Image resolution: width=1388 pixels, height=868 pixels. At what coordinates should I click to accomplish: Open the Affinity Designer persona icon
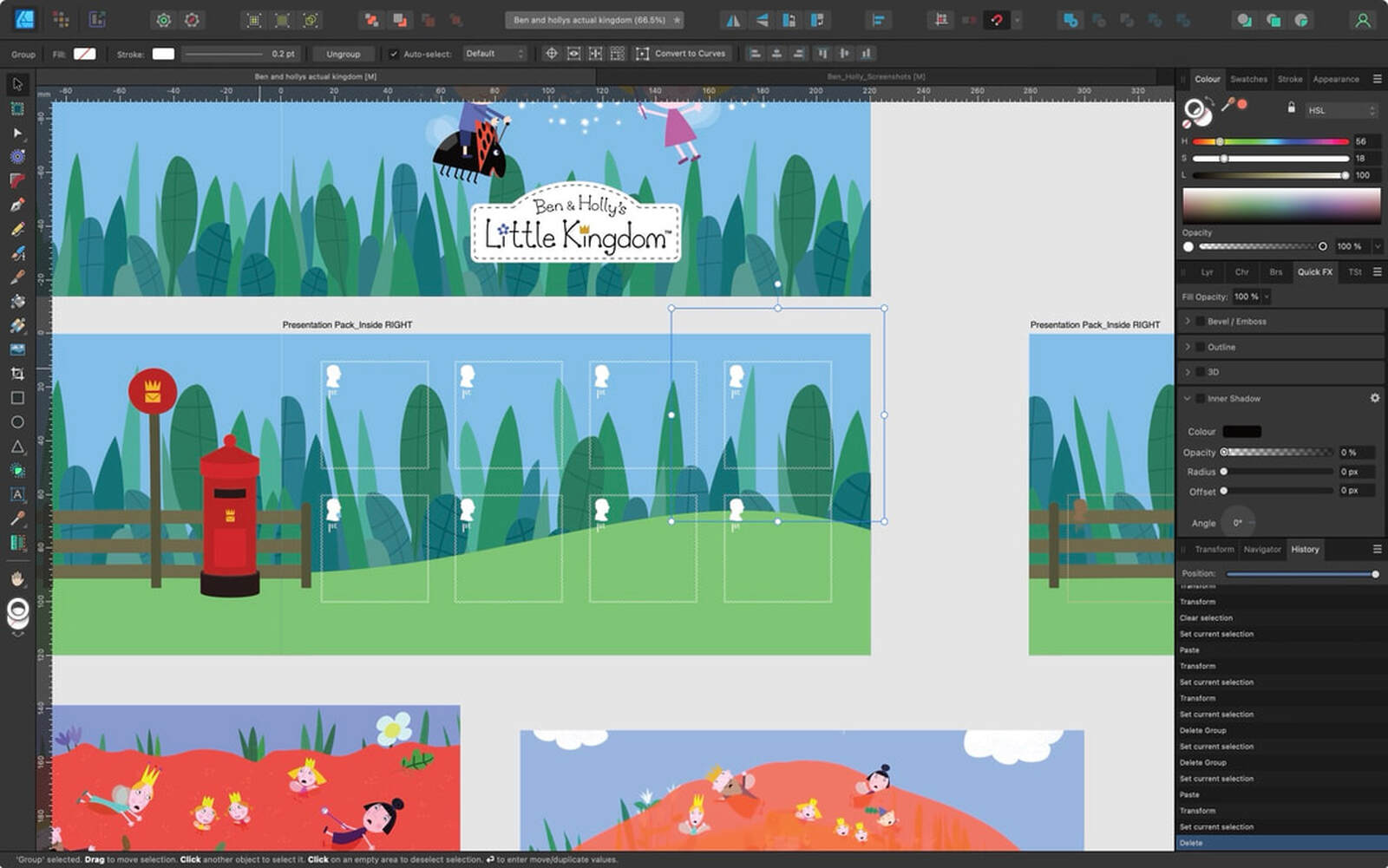coord(24,19)
